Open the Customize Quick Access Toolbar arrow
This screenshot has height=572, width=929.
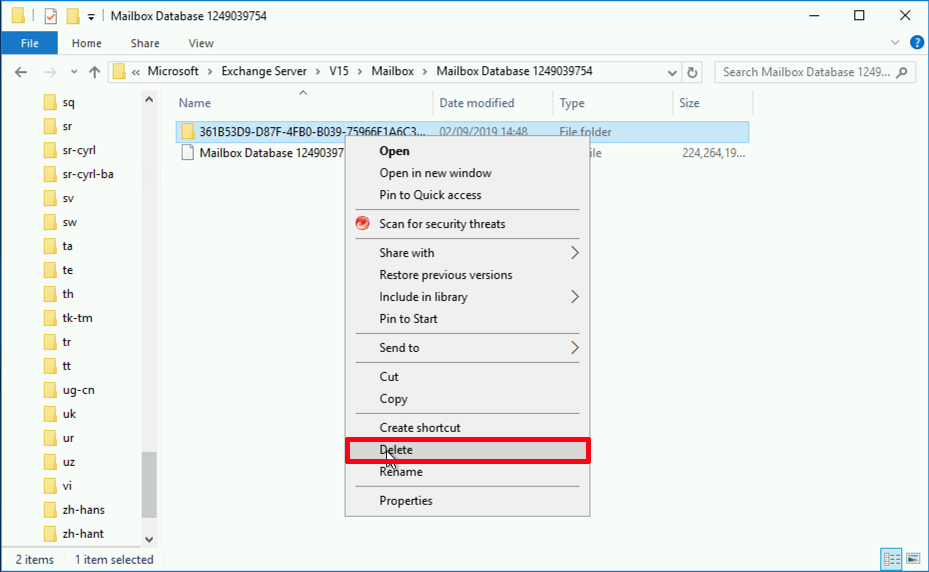click(x=91, y=17)
